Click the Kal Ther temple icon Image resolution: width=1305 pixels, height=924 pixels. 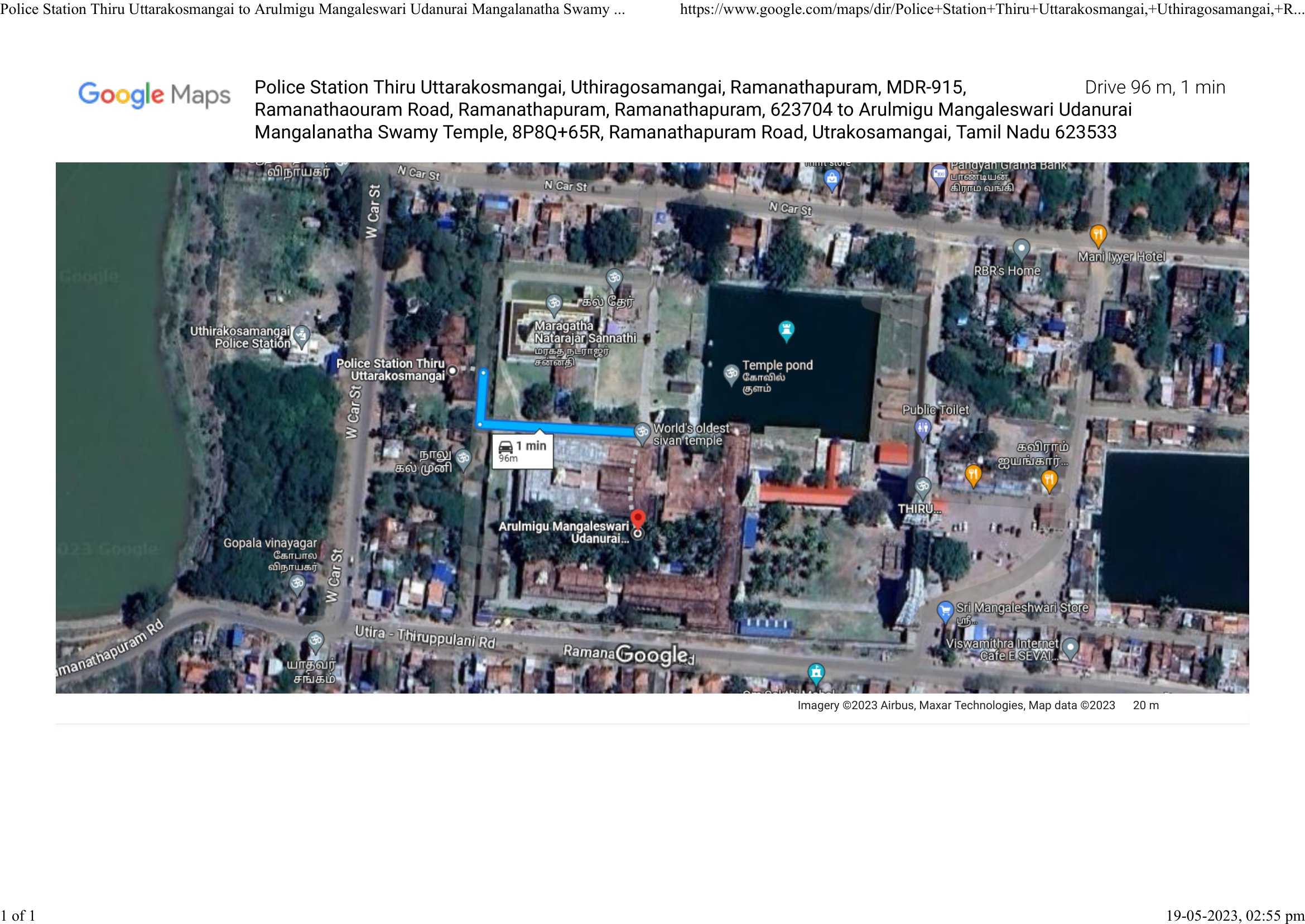pyautogui.click(x=613, y=278)
